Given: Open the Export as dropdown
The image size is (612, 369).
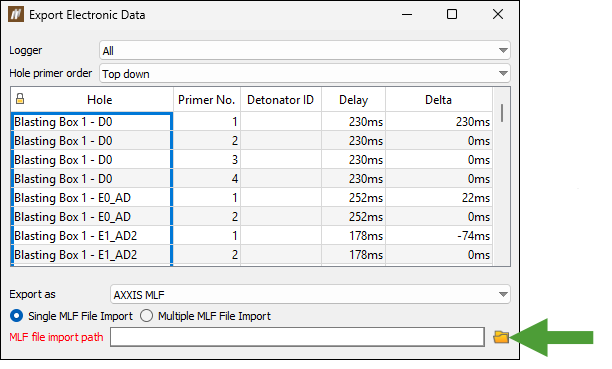Looking at the screenshot, I should coord(310,294).
